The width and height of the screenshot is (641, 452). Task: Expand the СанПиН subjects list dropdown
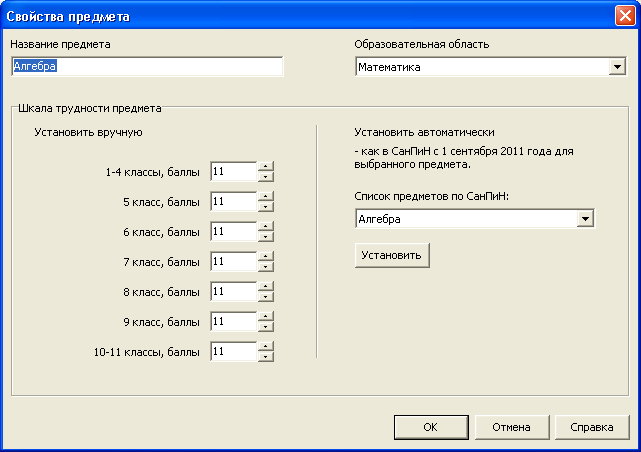point(585,219)
